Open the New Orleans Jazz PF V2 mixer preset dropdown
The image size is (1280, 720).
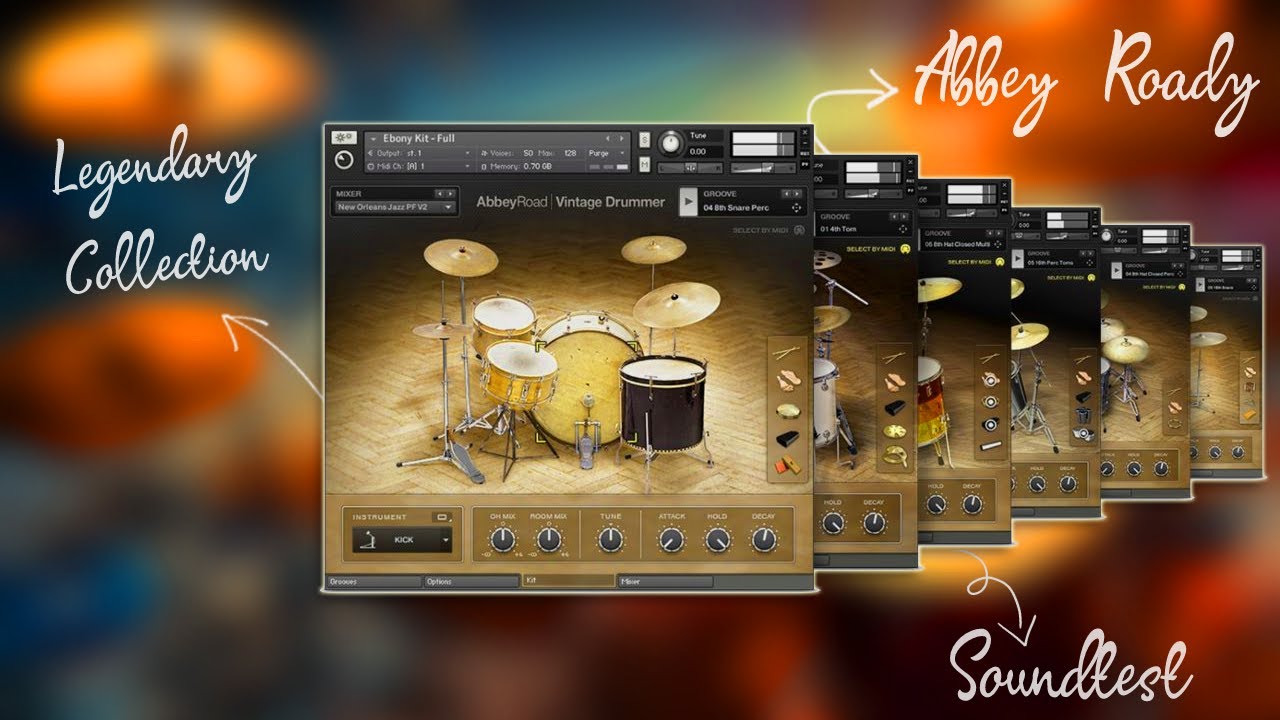point(395,207)
